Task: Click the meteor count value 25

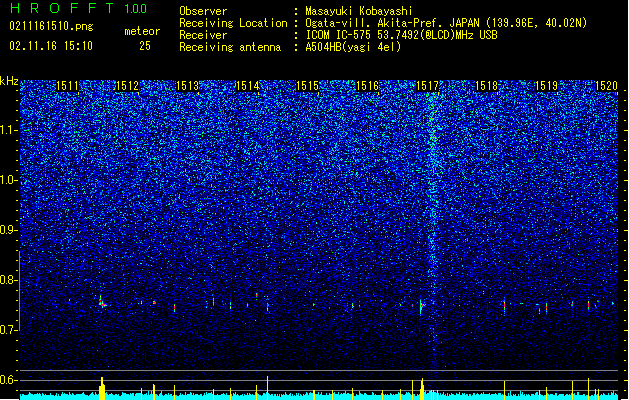Action: tap(145, 46)
